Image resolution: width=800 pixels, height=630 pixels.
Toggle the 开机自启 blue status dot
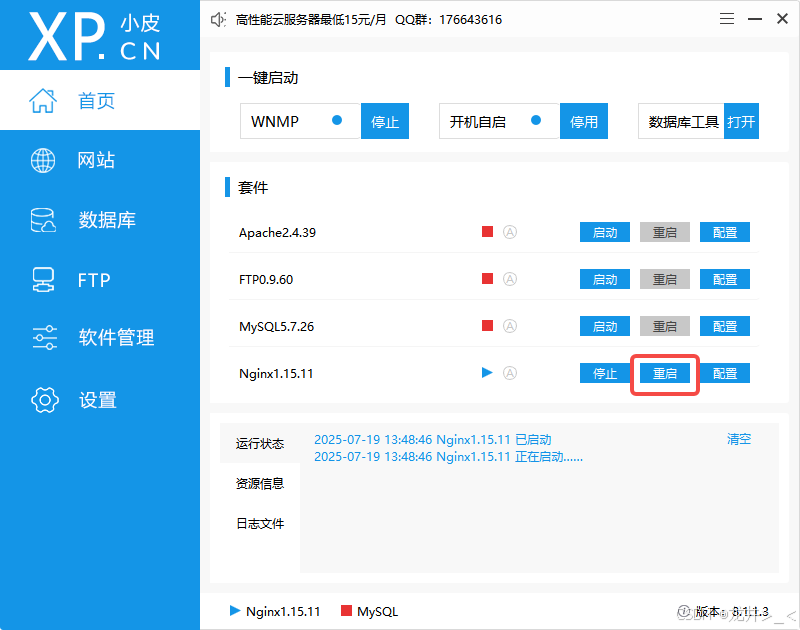[x=536, y=120]
